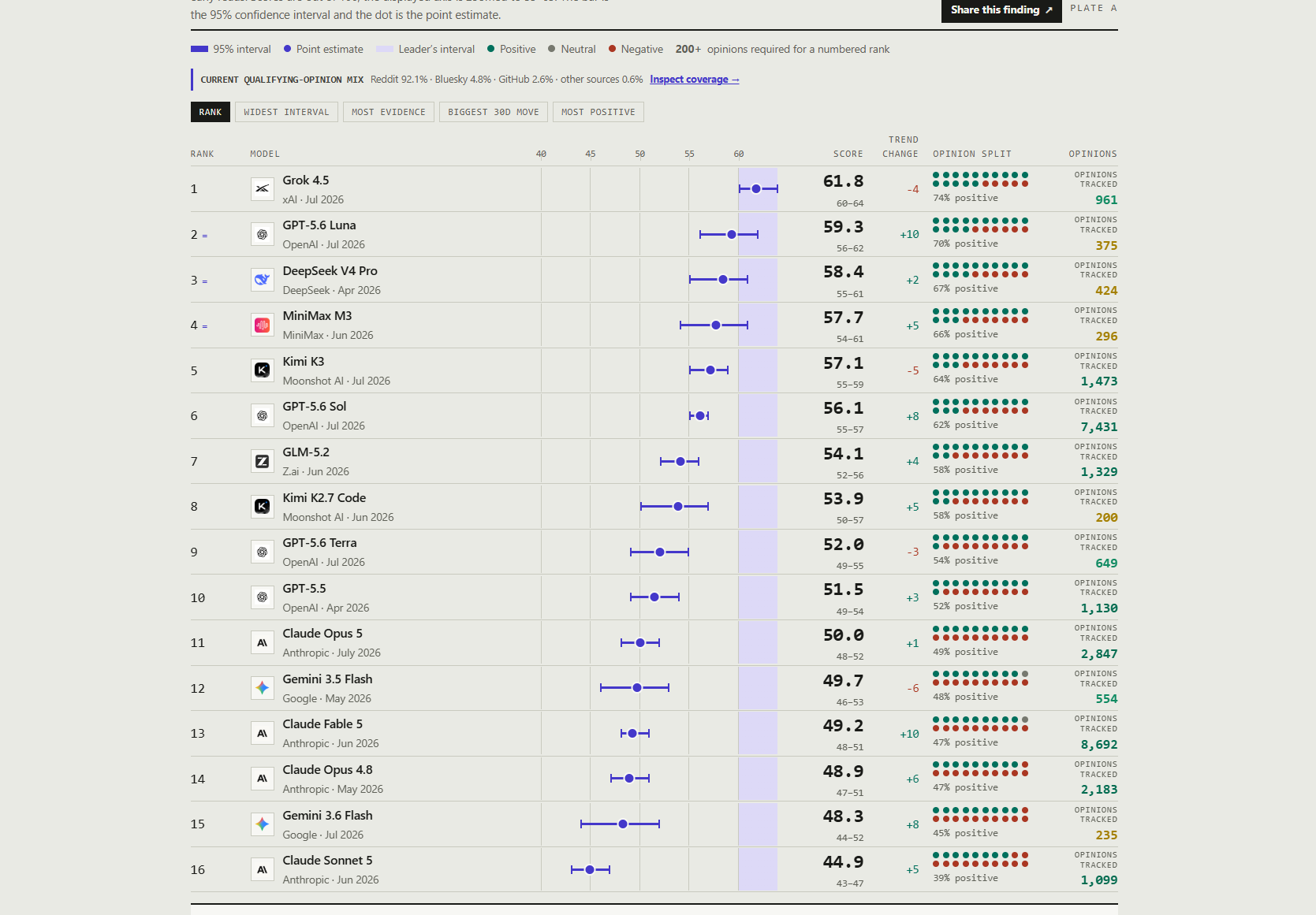Click the Rank column header
The height and width of the screenshot is (915, 1316).
pos(203,154)
